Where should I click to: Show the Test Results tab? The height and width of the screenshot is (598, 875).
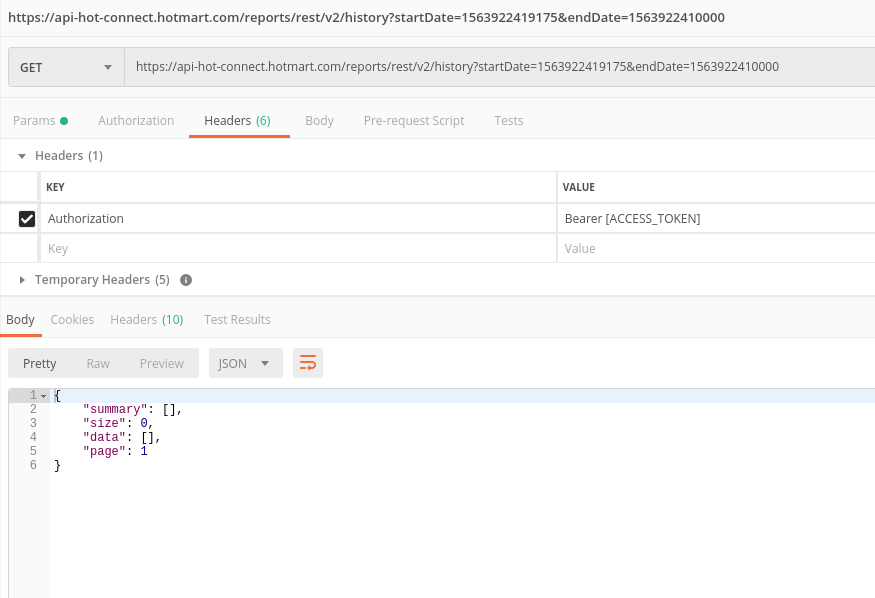(x=237, y=320)
